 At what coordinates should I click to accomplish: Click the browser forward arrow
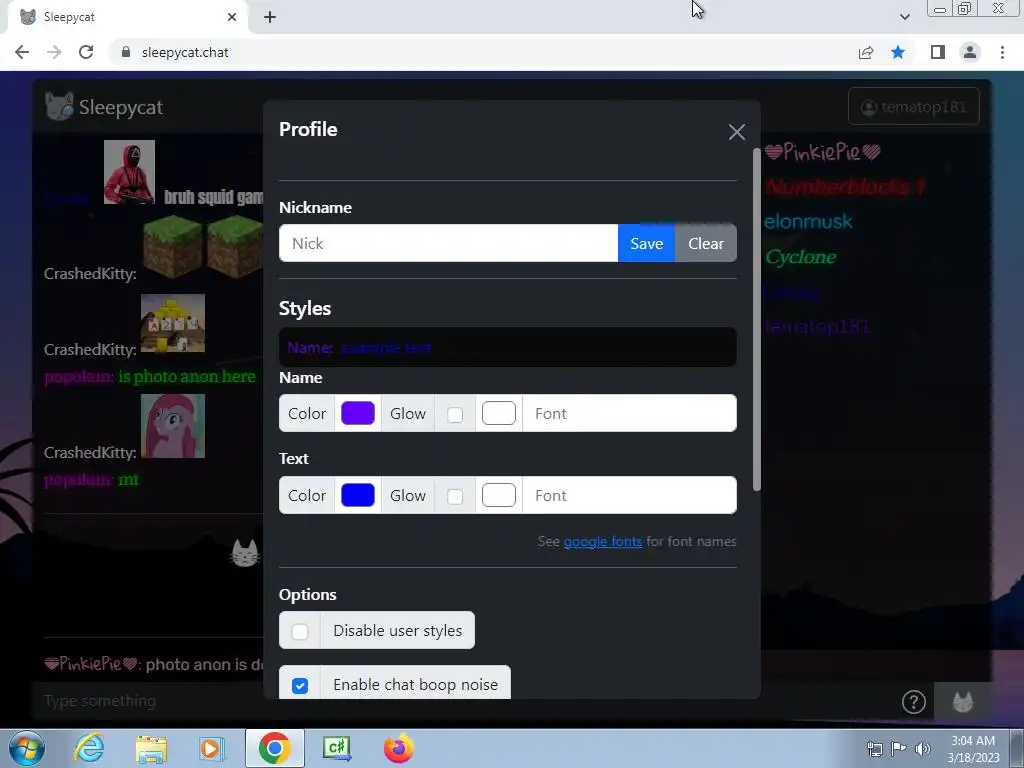click(54, 52)
